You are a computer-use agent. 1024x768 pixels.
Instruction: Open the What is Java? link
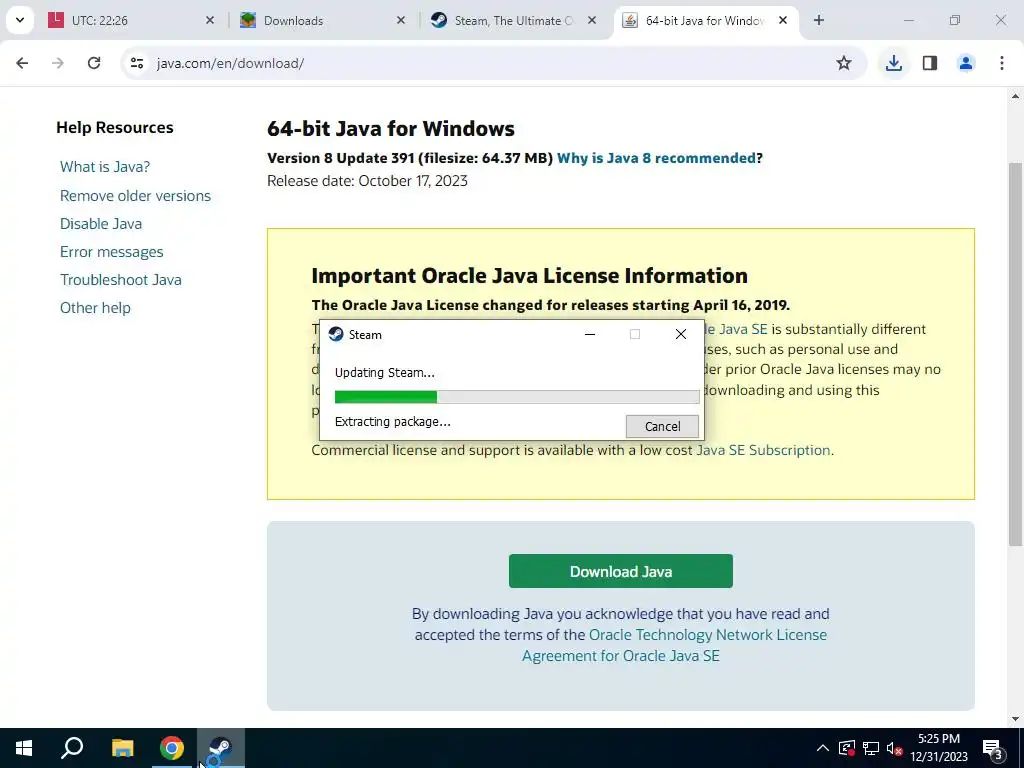(x=105, y=167)
